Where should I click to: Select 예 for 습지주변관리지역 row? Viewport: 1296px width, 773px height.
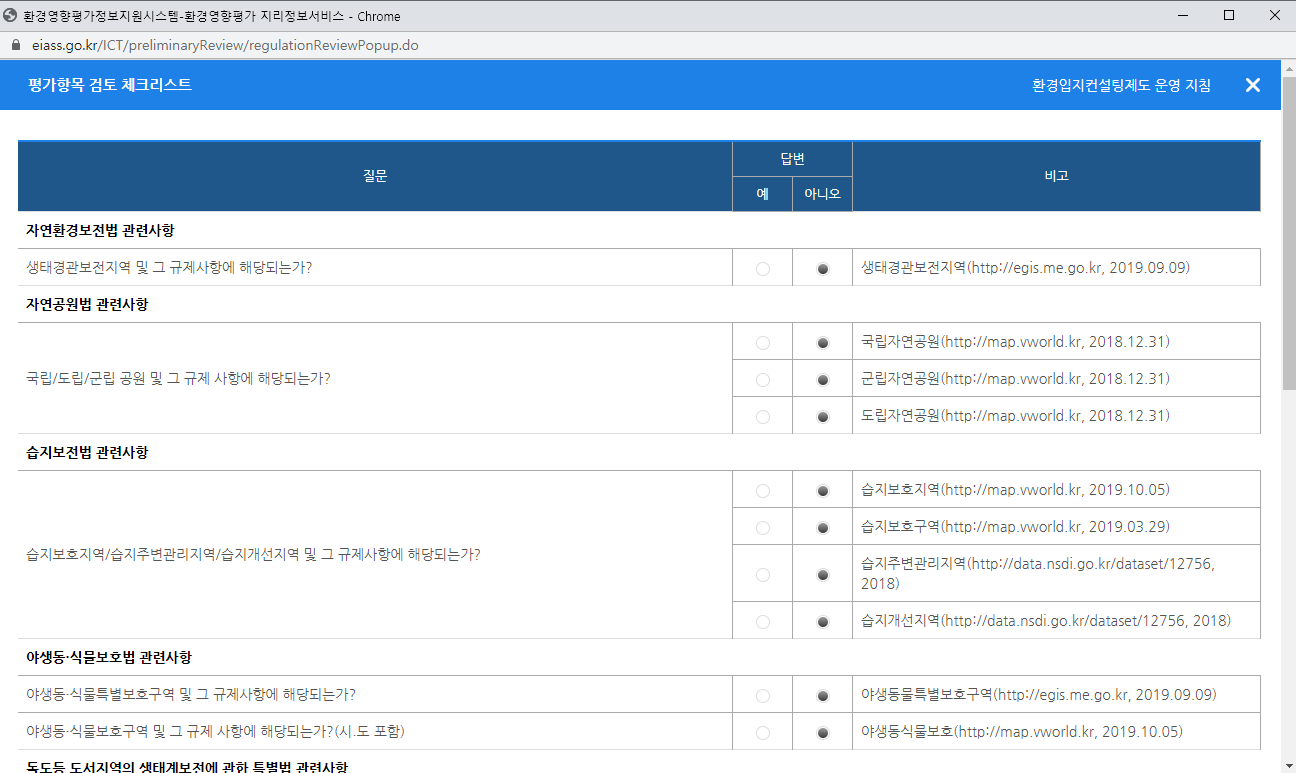(763, 574)
